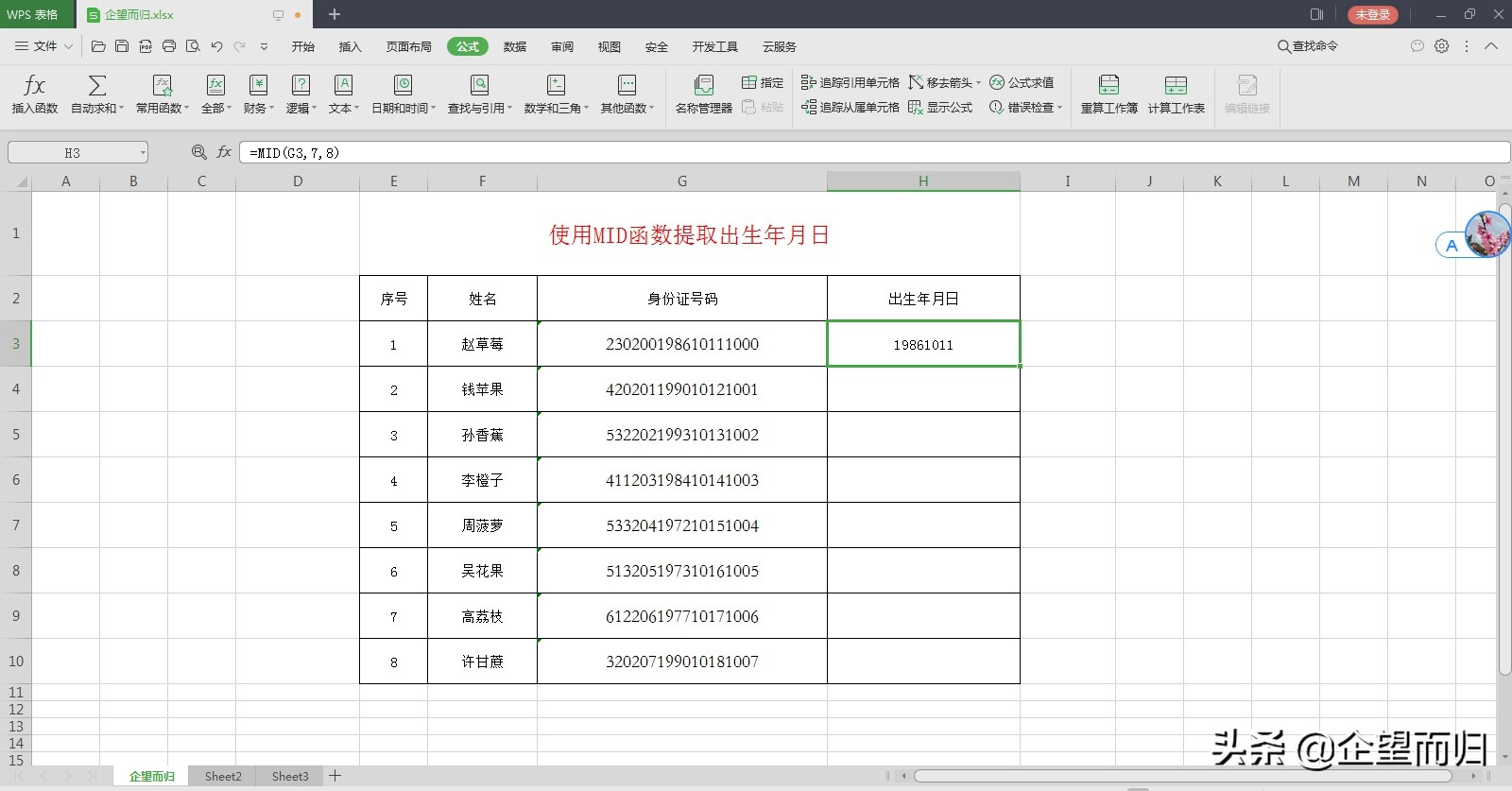The image size is (1512, 791).
Task: Open the Other functions (其他函数) icon
Action: coord(627,86)
